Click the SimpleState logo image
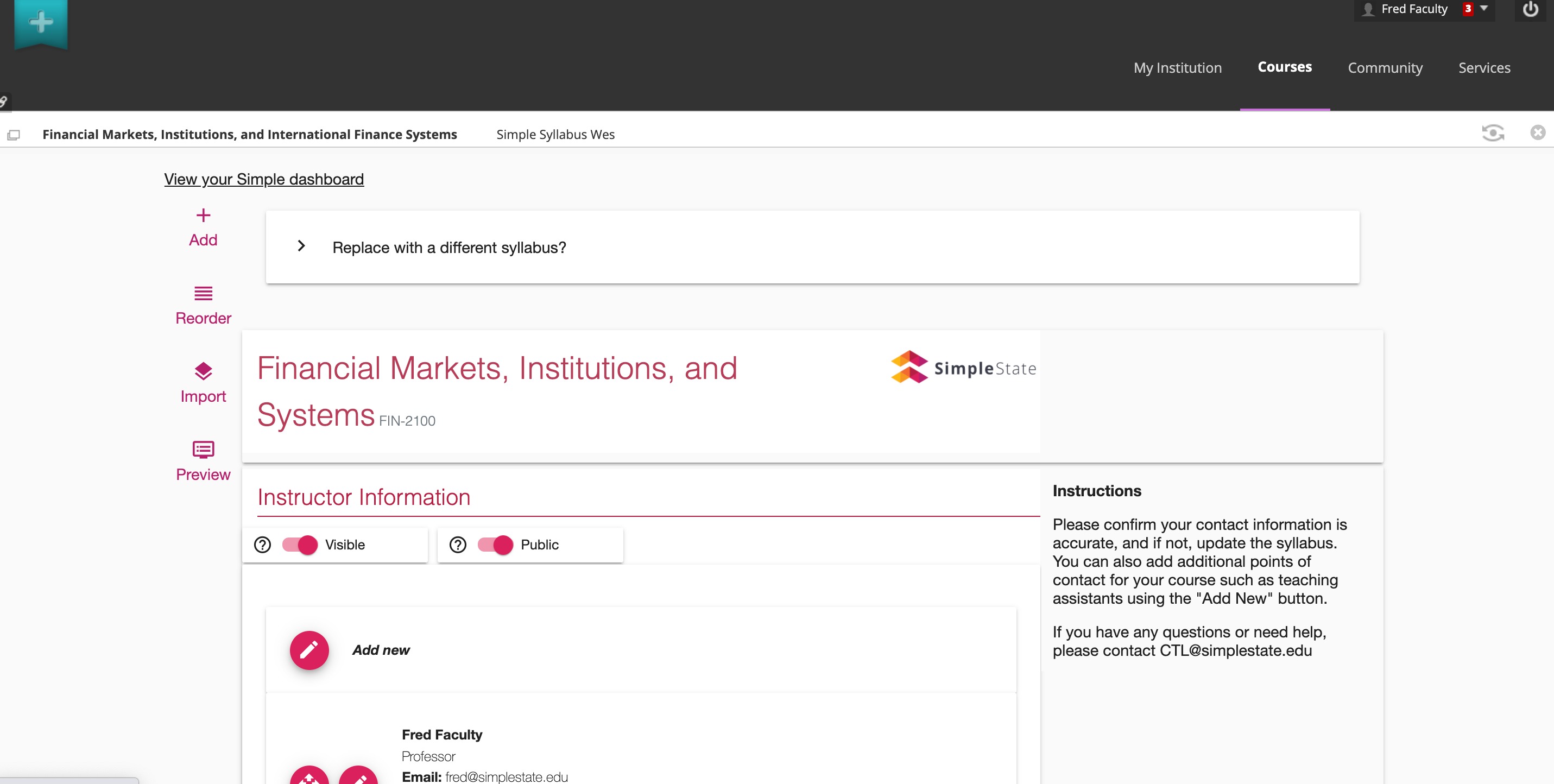This screenshot has height=784, width=1554. coord(963,367)
